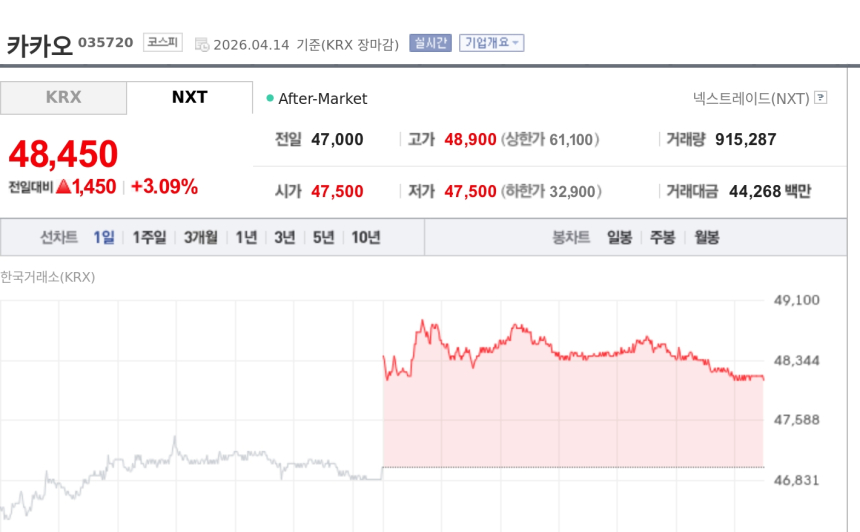The image size is (860, 532).
Task: Show the 5년 line chart
Action: 323,237
